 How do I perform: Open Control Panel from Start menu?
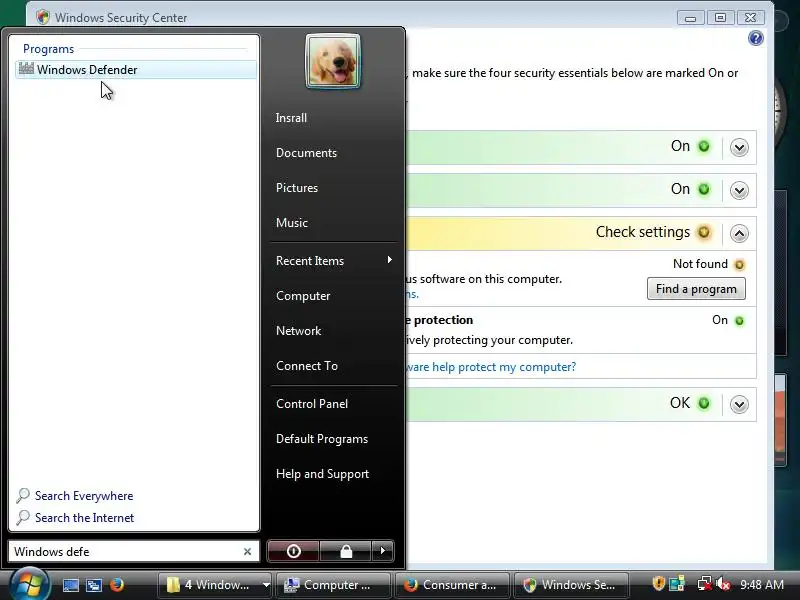click(312, 404)
